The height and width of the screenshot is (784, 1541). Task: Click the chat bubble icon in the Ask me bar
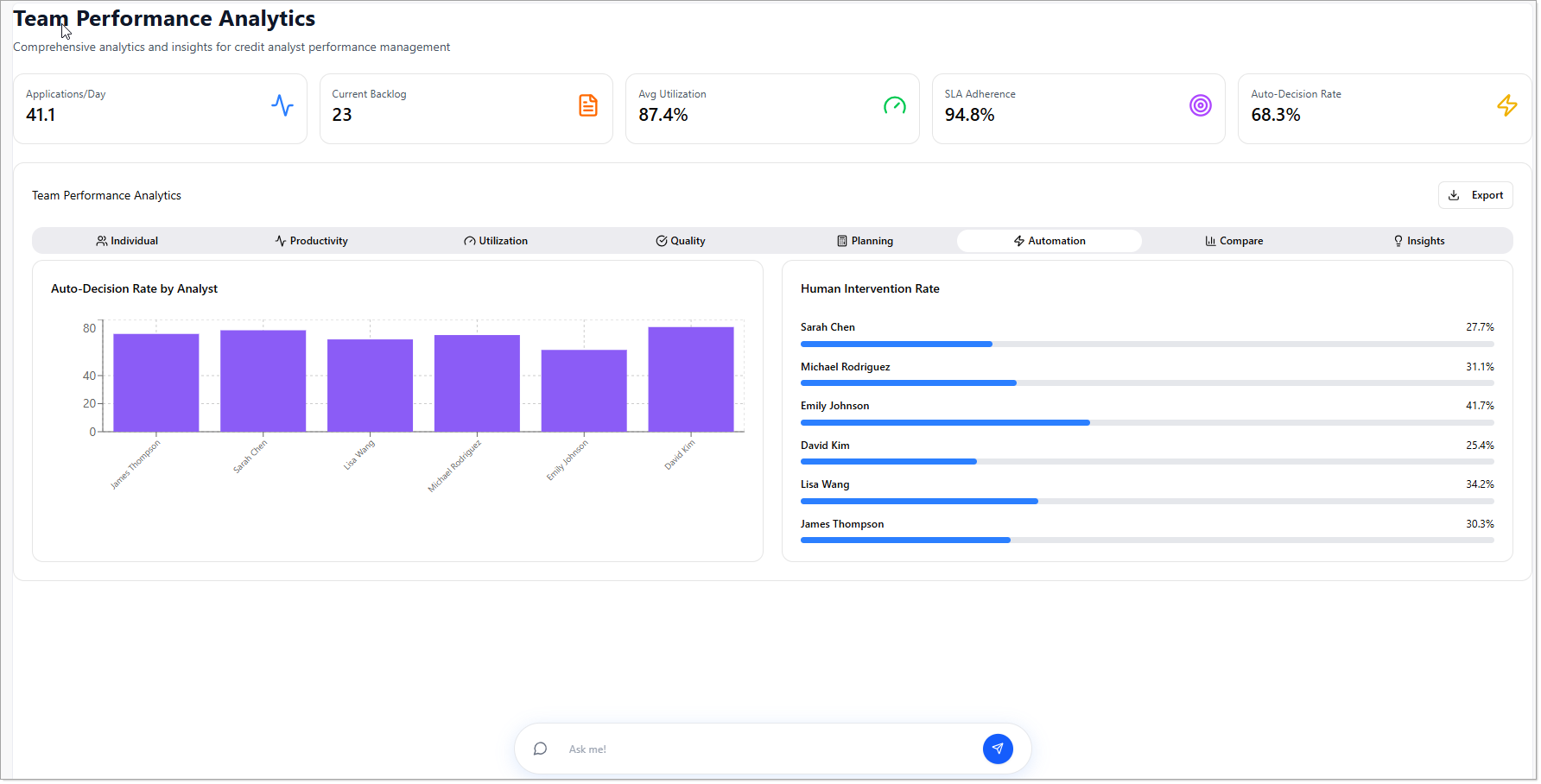541,749
